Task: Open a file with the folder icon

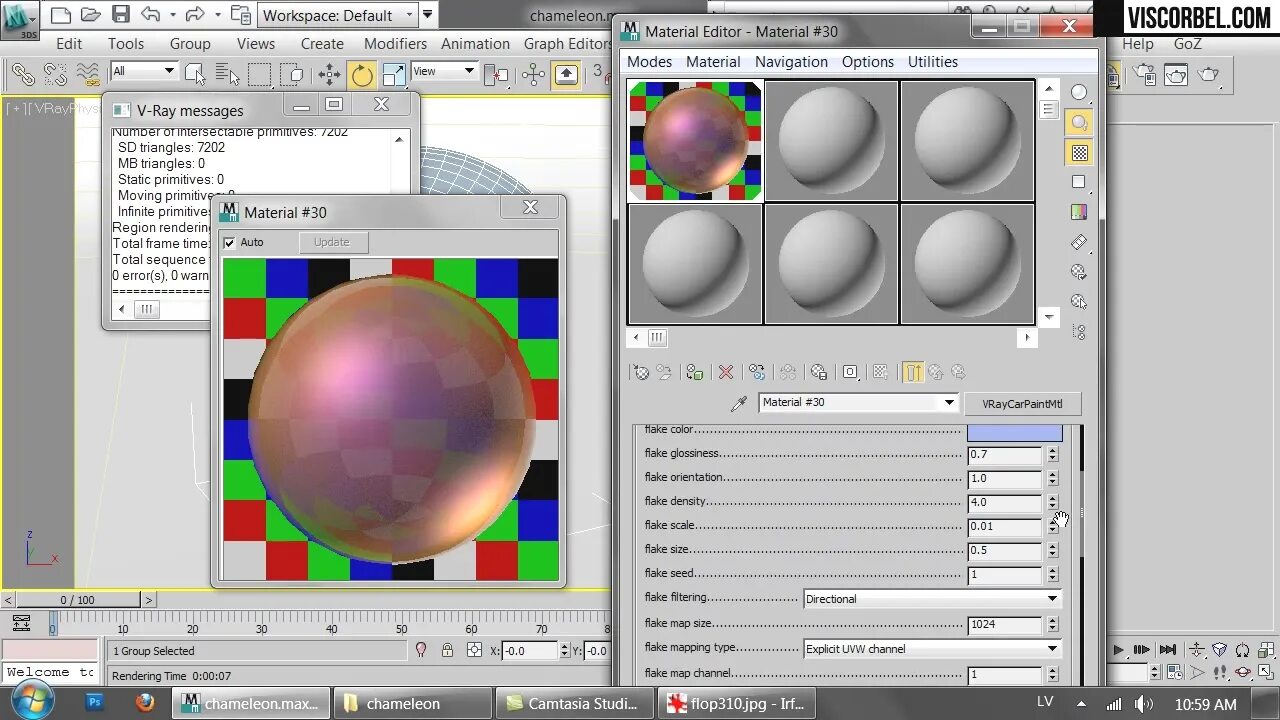Action: coord(90,15)
